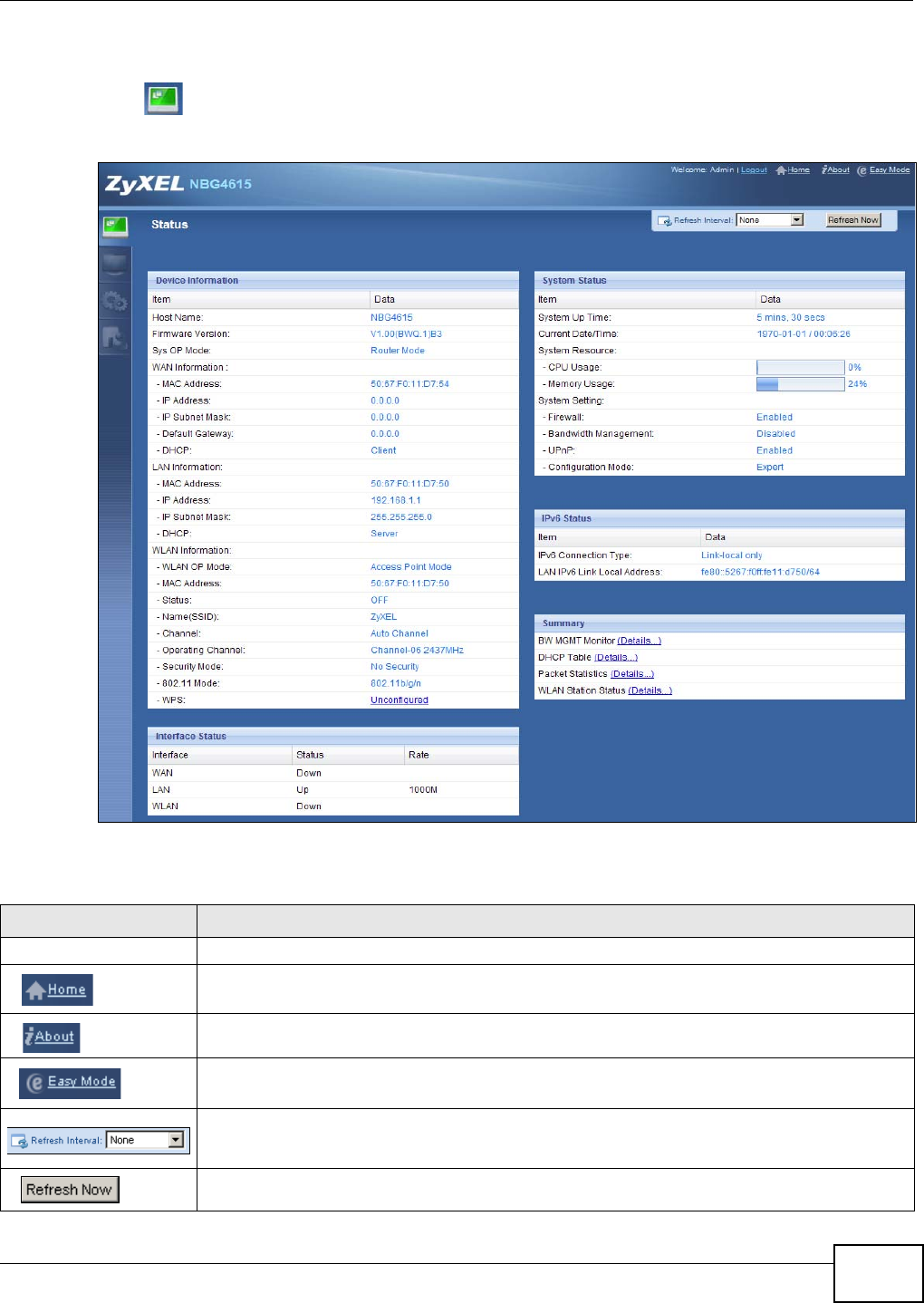Click LAN IP address 192.168.1.1

(x=396, y=500)
